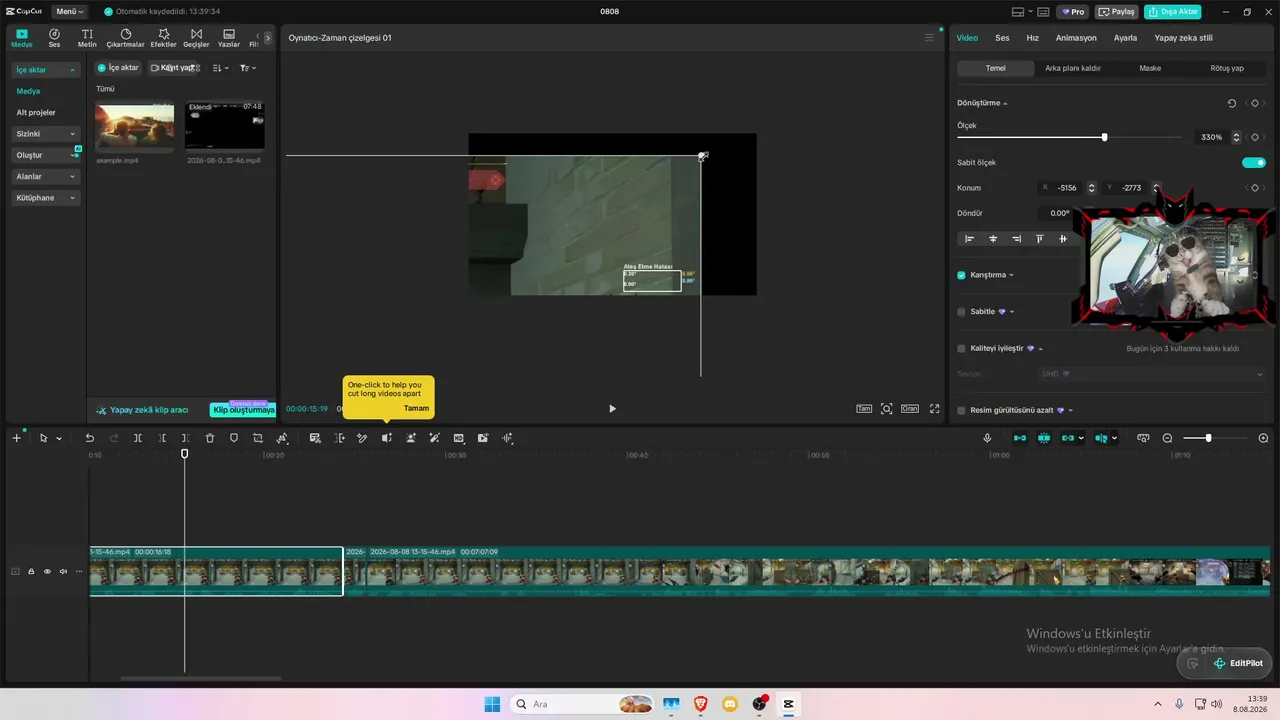Open the Efektler effects panel
This screenshot has height=720, width=1280.
pos(163,37)
